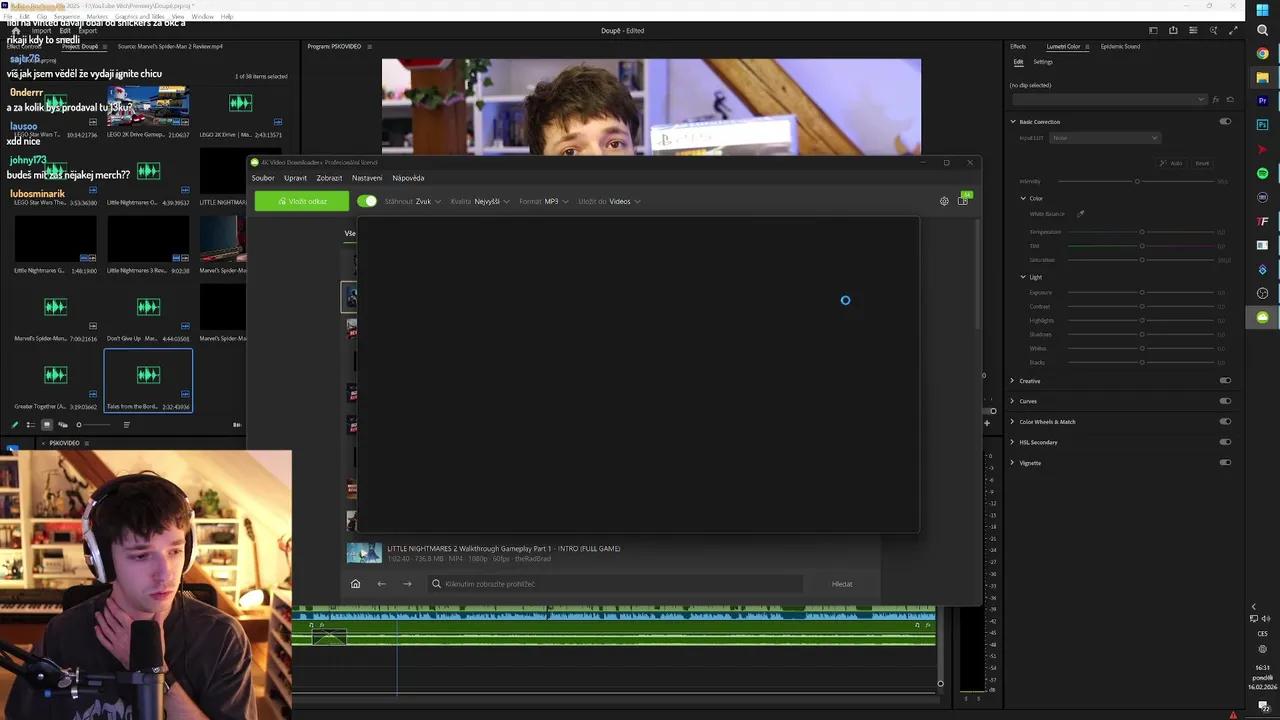Open the Project: Doupě panel tab

tap(80, 46)
